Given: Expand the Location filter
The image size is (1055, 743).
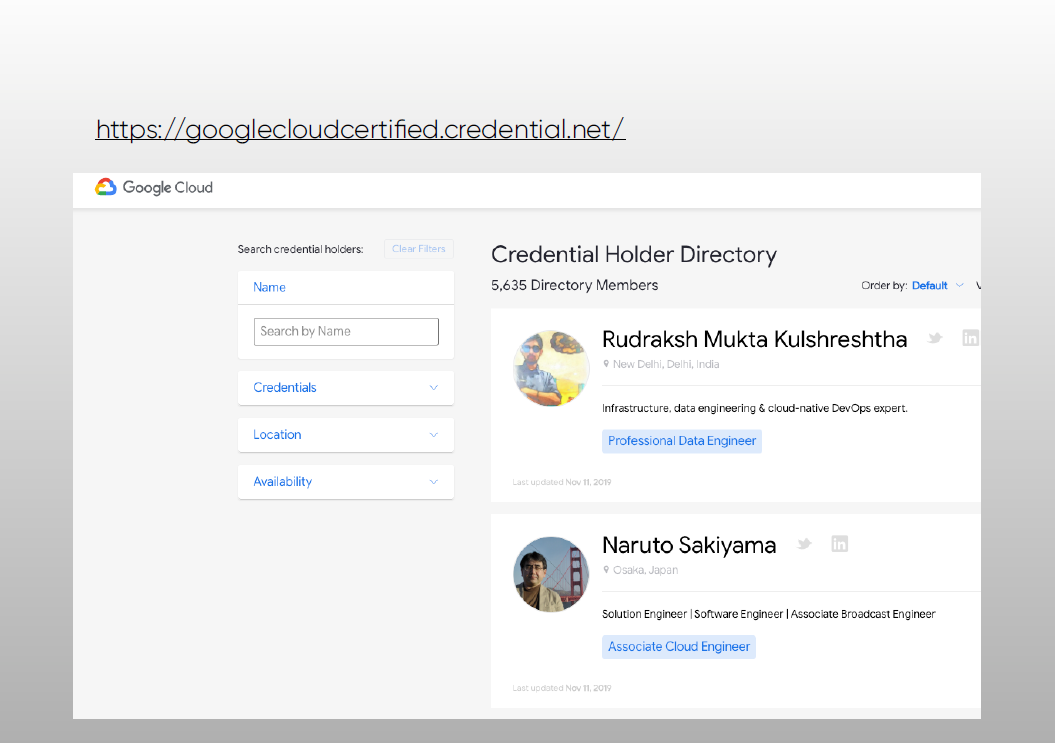Looking at the screenshot, I should coord(346,435).
